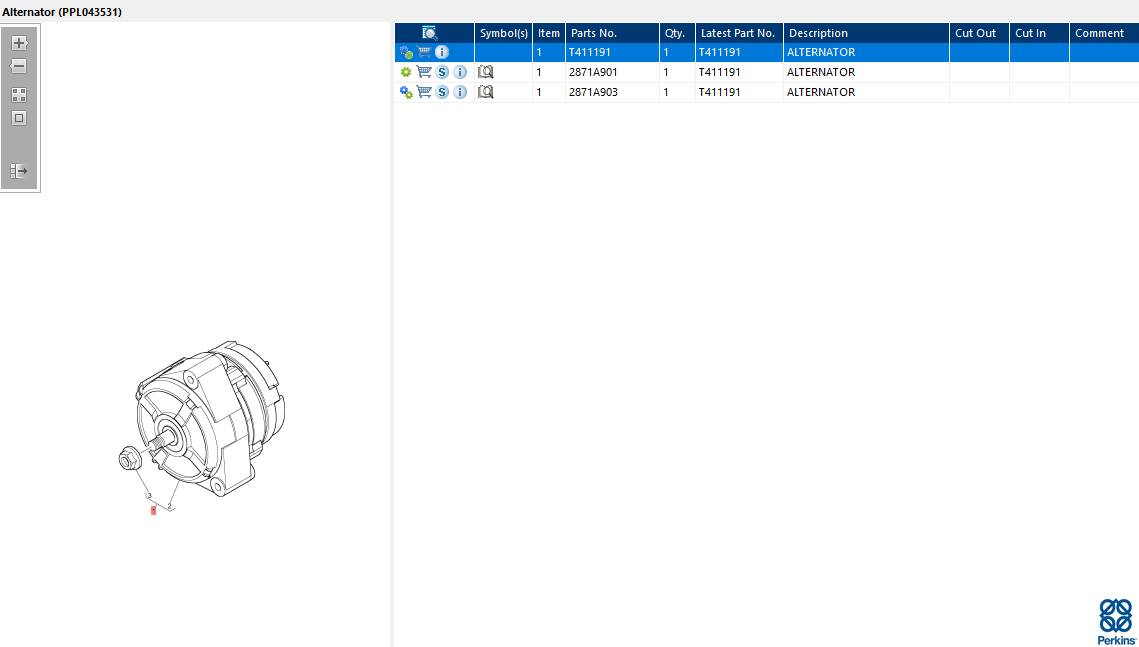Viewport: 1139px width, 647px height.
Task: Click callout number 2 on diagram
Action: coord(170,506)
